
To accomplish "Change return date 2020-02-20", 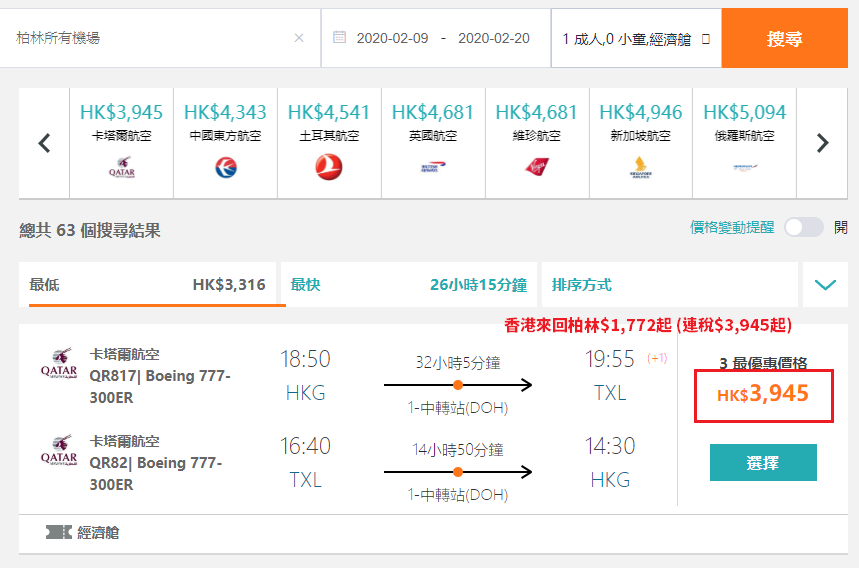I will pyautogui.click(x=494, y=38).
